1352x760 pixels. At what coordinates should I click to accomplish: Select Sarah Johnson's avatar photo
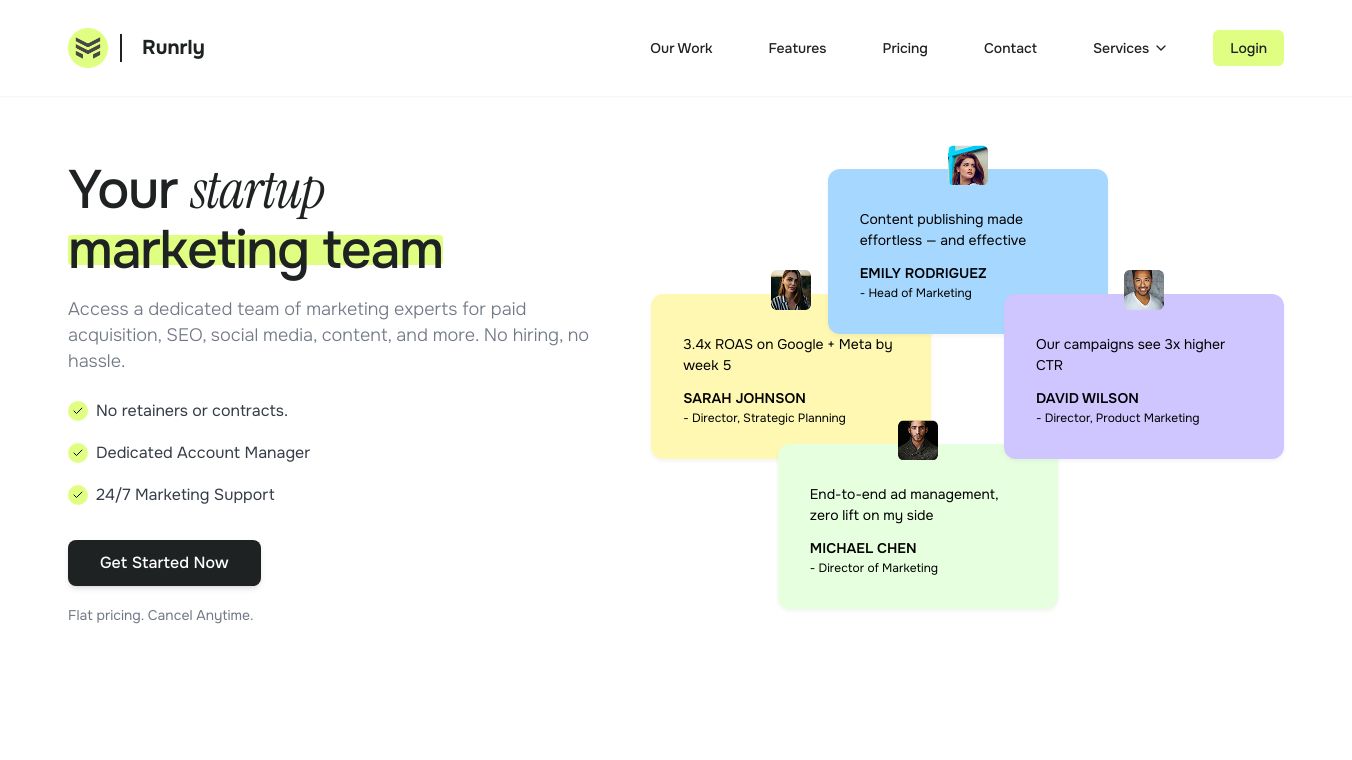791,290
